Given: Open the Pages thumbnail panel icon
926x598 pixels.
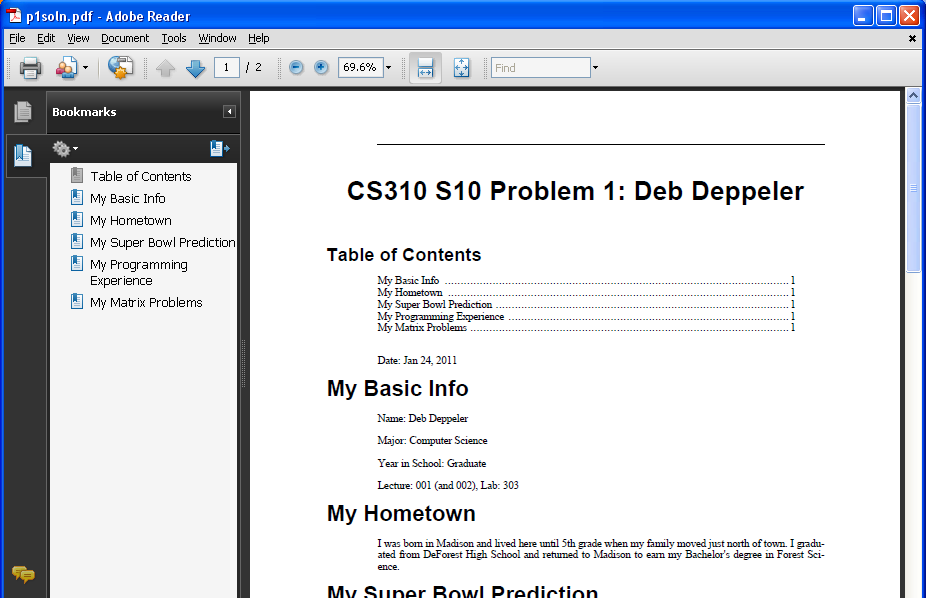Looking at the screenshot, I should pos(22,112).
